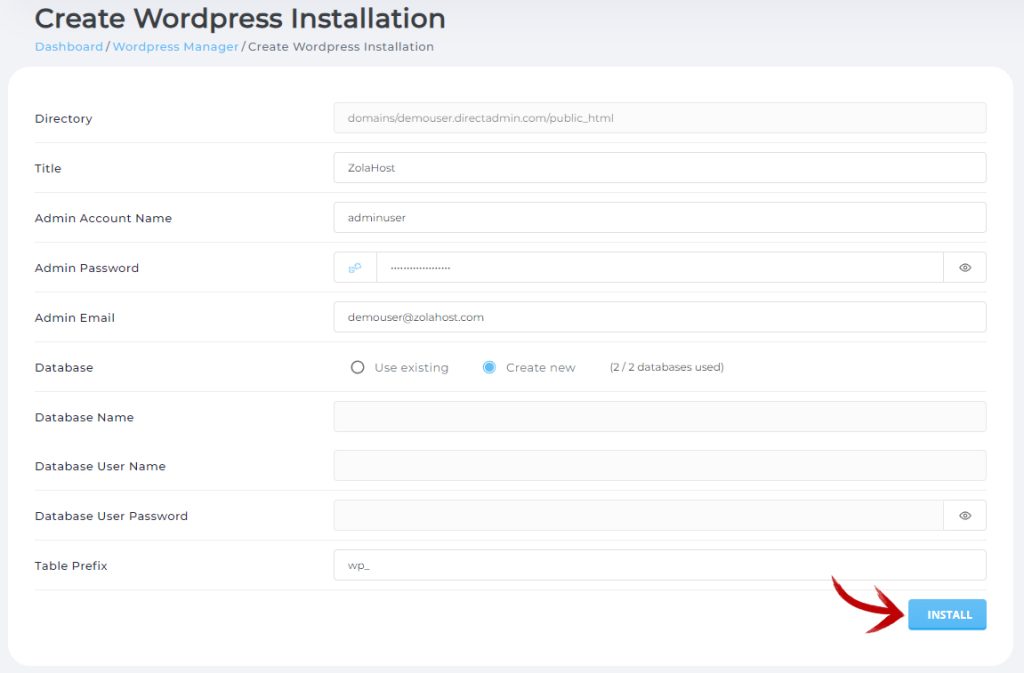The width and height of the screenshot is (1024, 673).
Task: Click the Create Wordpress Installation page heading
Action: [x=240, y=18]
